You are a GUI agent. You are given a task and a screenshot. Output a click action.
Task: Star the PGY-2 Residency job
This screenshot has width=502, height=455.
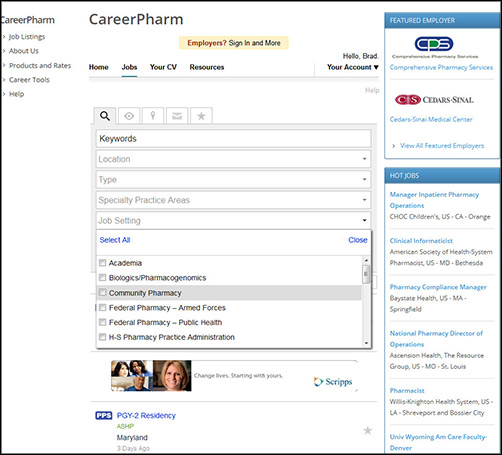367,430
